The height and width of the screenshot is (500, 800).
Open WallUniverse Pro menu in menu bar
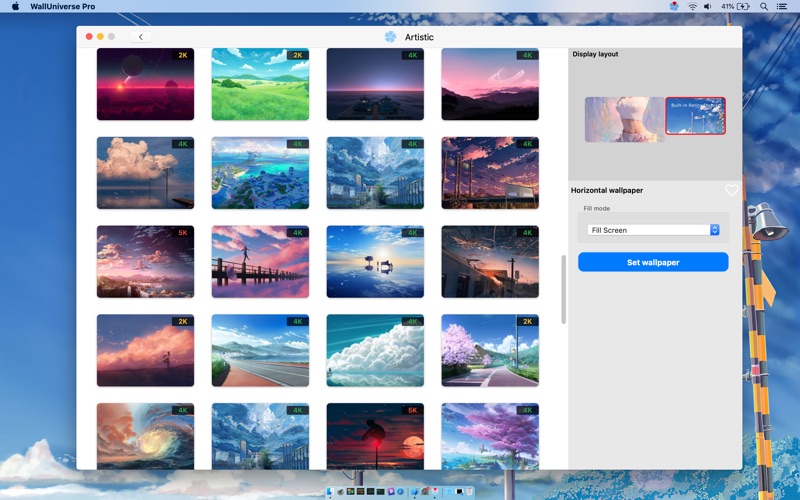coord(63,6)
